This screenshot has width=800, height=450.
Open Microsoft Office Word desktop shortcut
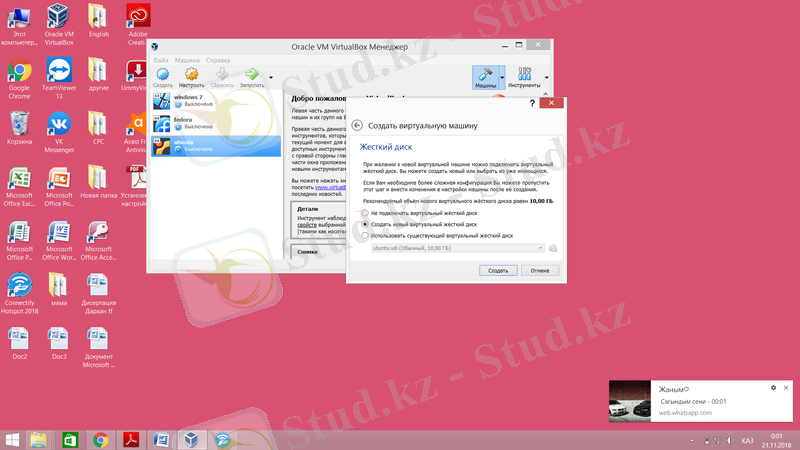pyautogui.click(x=59, y=240)
